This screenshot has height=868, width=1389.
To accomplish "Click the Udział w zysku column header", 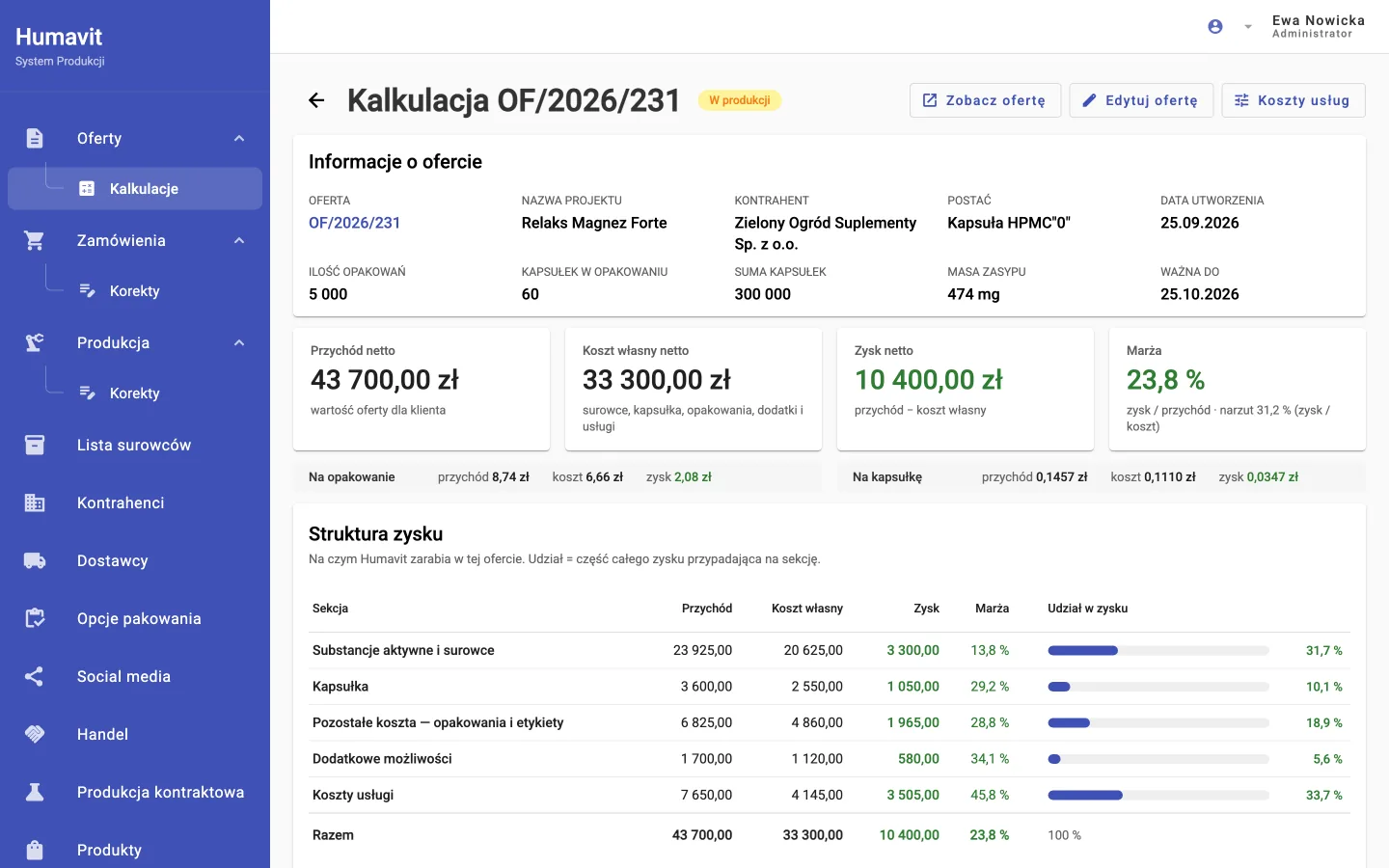I will tap(1088, 609).
